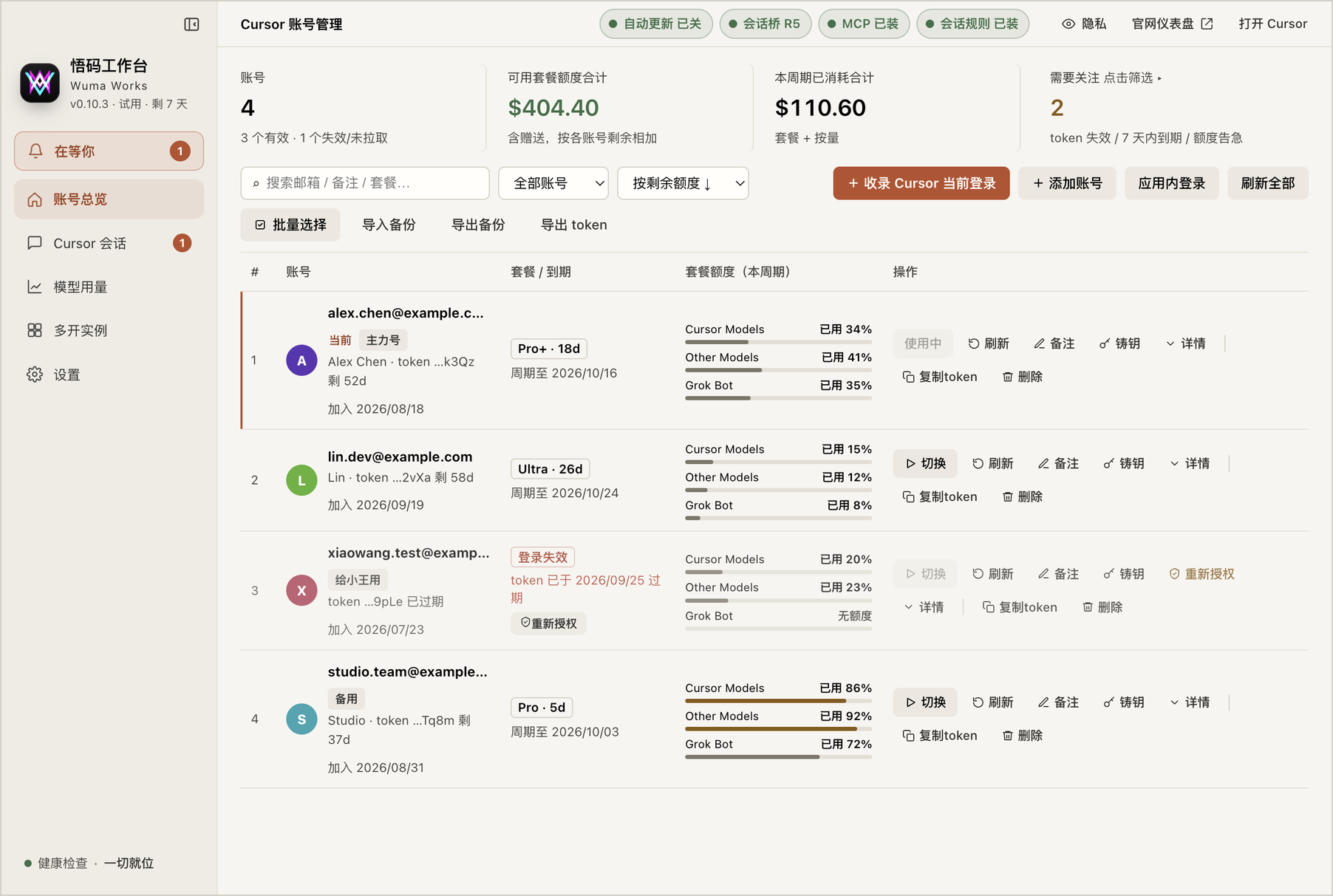Open 模型用量 in the sidebar
This screenshot has height=896, width=1333.
tap(109, 287)
